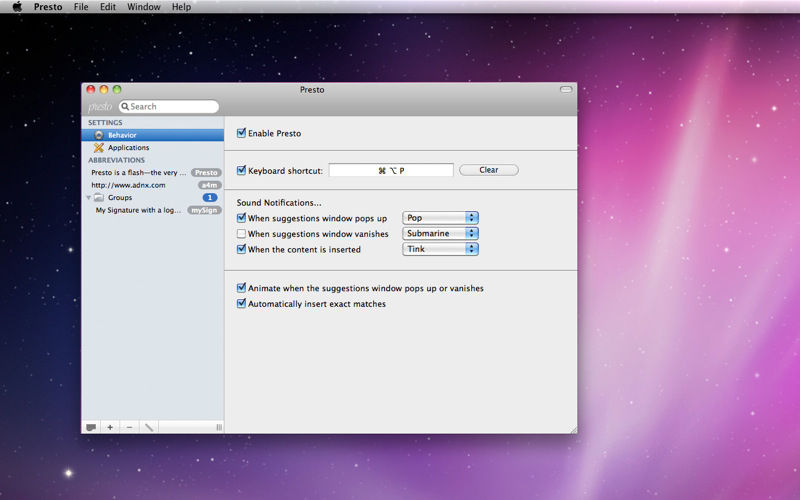Zoom Presto window with green button
Screen dimensions: 800x500
click(x=117, y=89)
